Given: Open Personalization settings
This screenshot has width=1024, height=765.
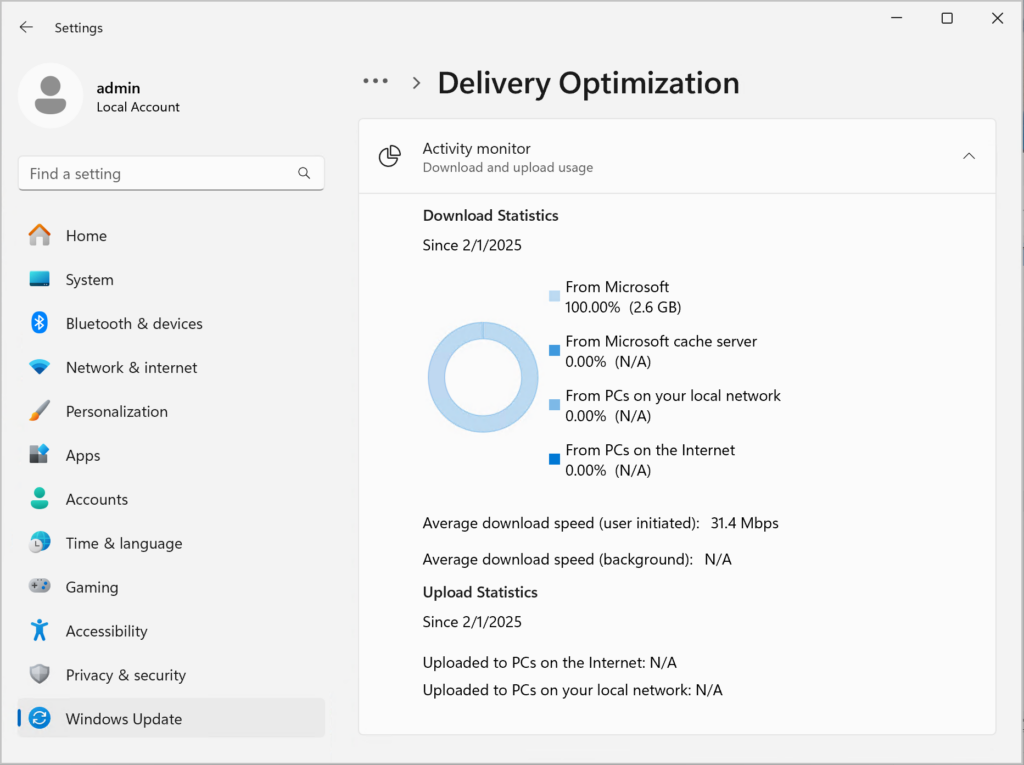Looking at the screenshot, I should point(171,411).
